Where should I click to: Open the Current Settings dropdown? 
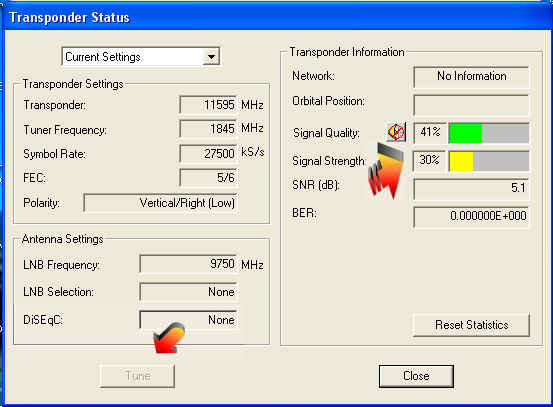click(141, 56)
